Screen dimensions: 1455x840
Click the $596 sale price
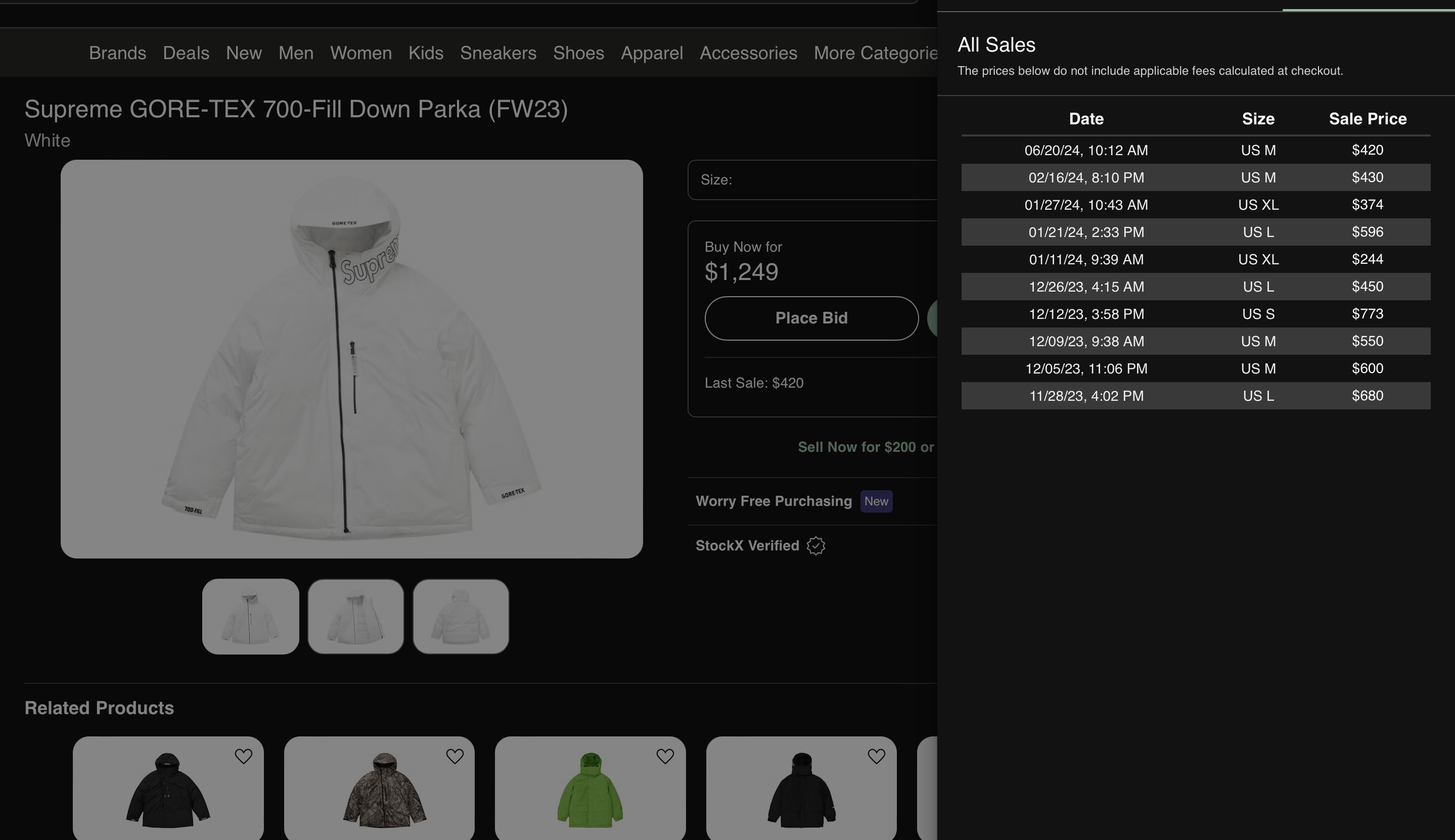pyautogui.click(x=1368, y=232)
